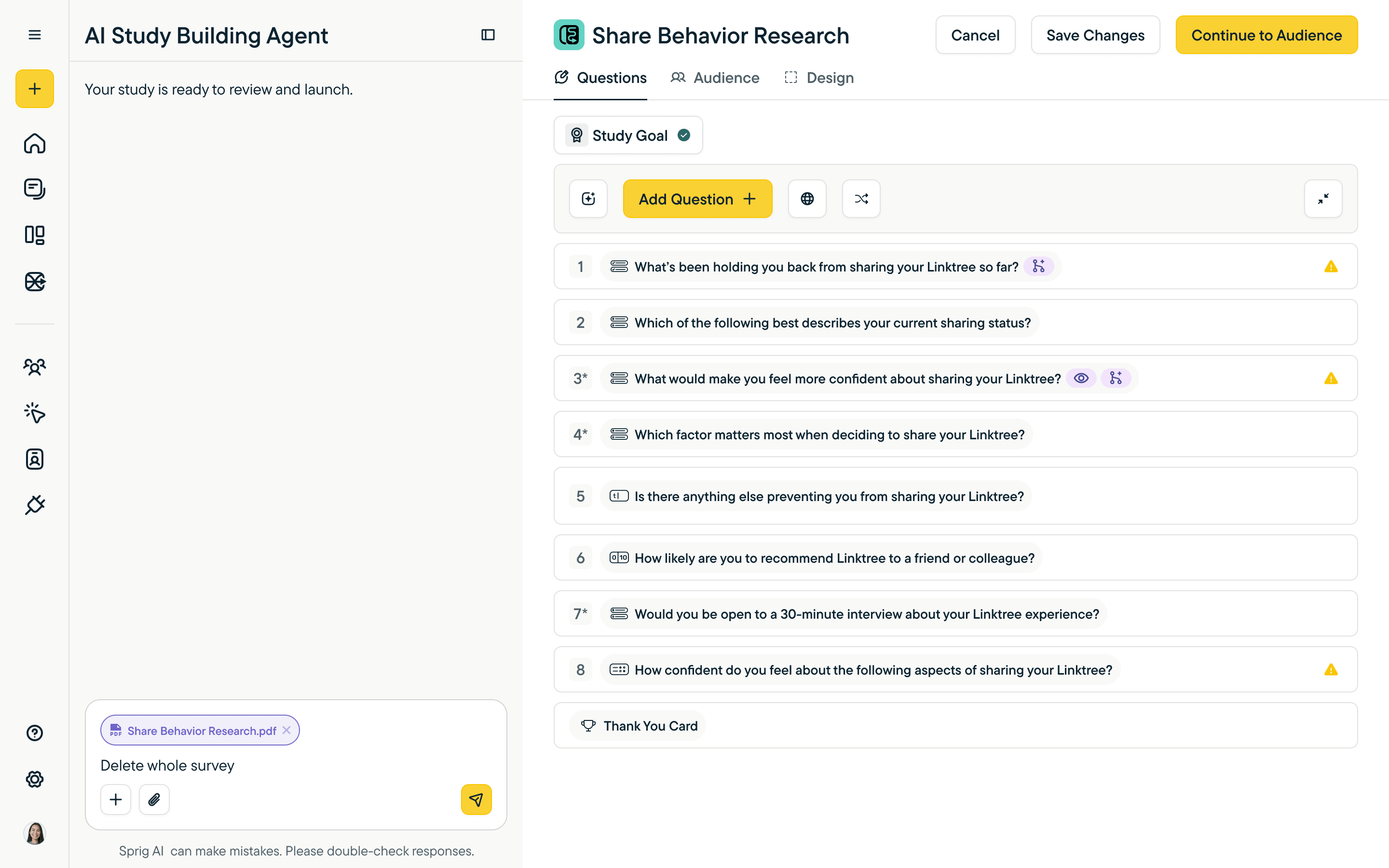Image resolution: width=1389 pixels, height=868 pixels.
Task: Expand question 1 about holding you back
Action: pos(955,266)
